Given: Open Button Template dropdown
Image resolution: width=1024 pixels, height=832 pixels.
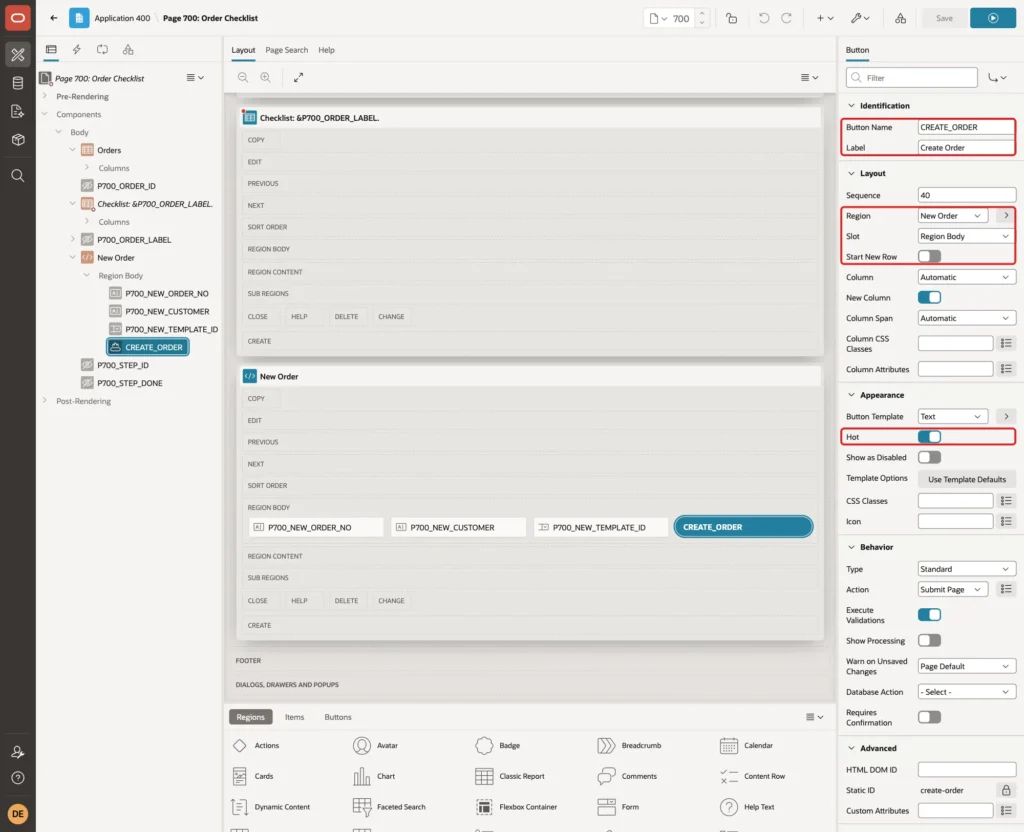Looking at the screenshot, I should pos(952,416).
